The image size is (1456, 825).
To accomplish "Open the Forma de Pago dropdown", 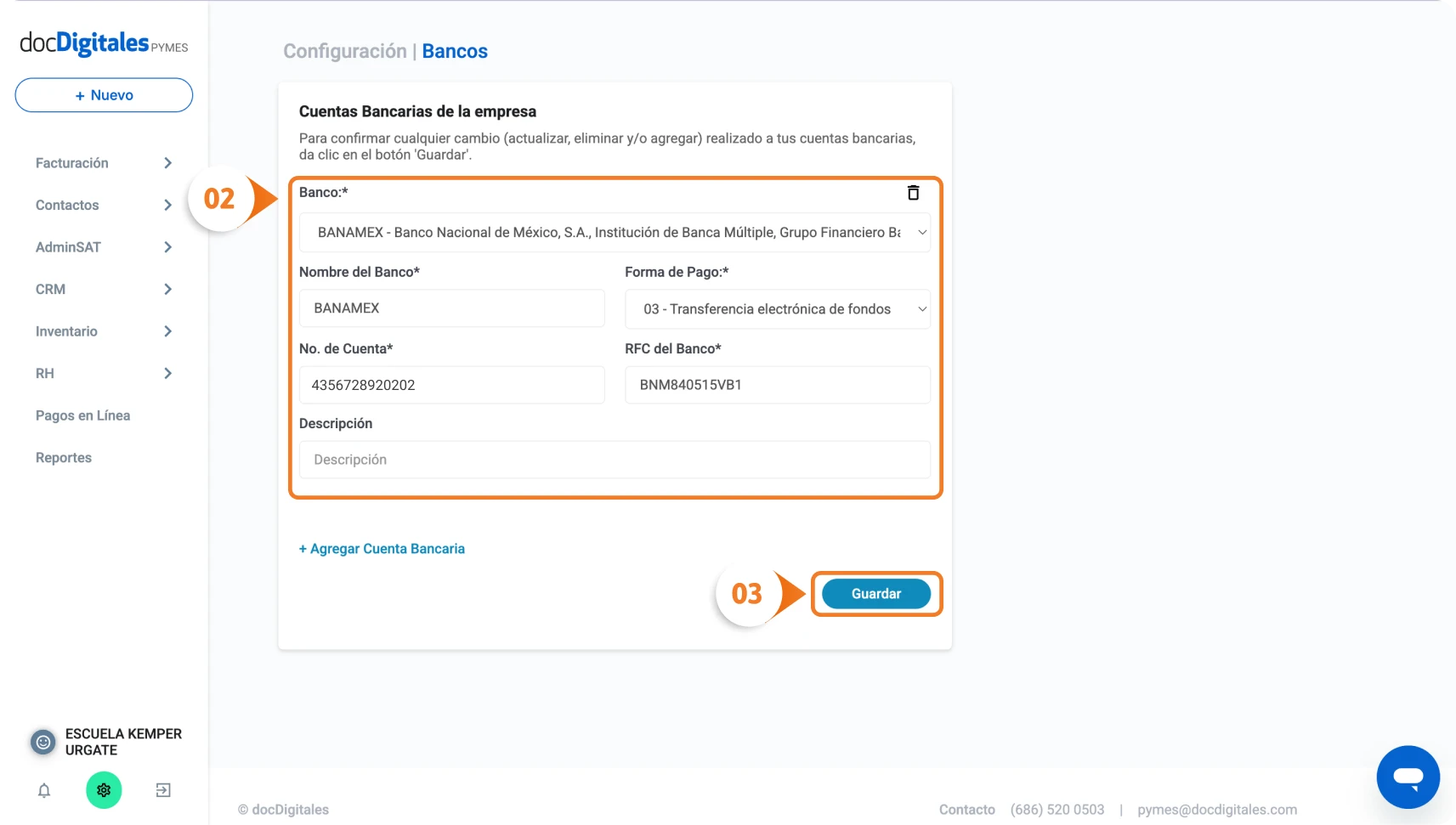I will (777, 309).
